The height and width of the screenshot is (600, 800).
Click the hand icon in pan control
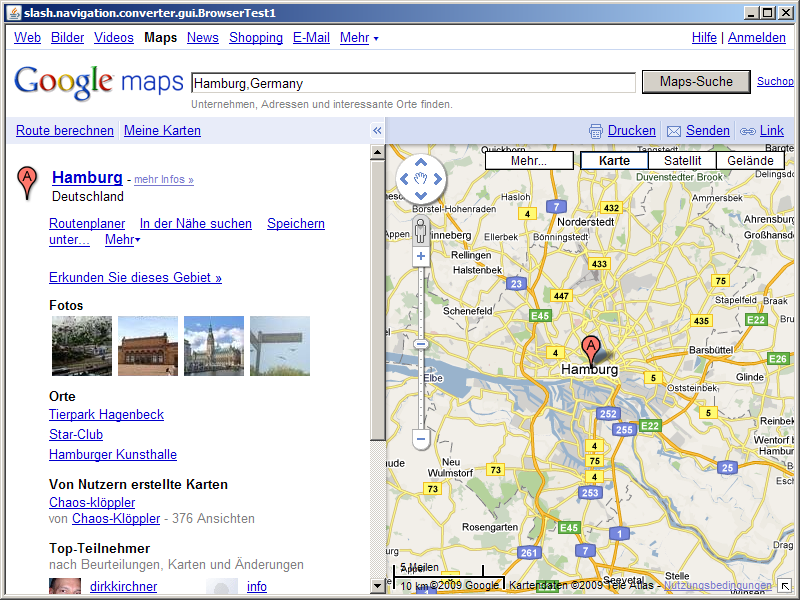[421, 179]
